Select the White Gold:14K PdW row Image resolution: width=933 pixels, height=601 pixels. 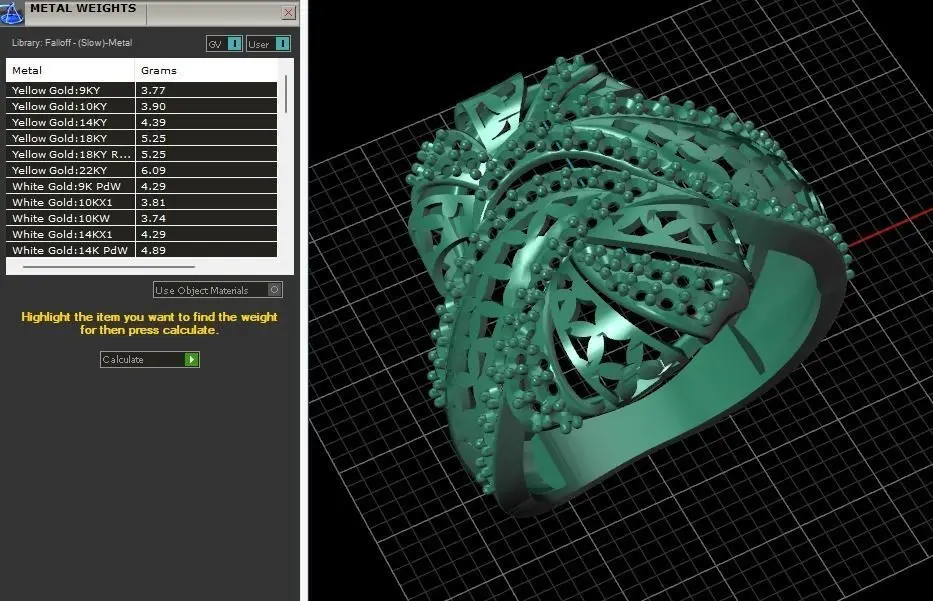142,250
